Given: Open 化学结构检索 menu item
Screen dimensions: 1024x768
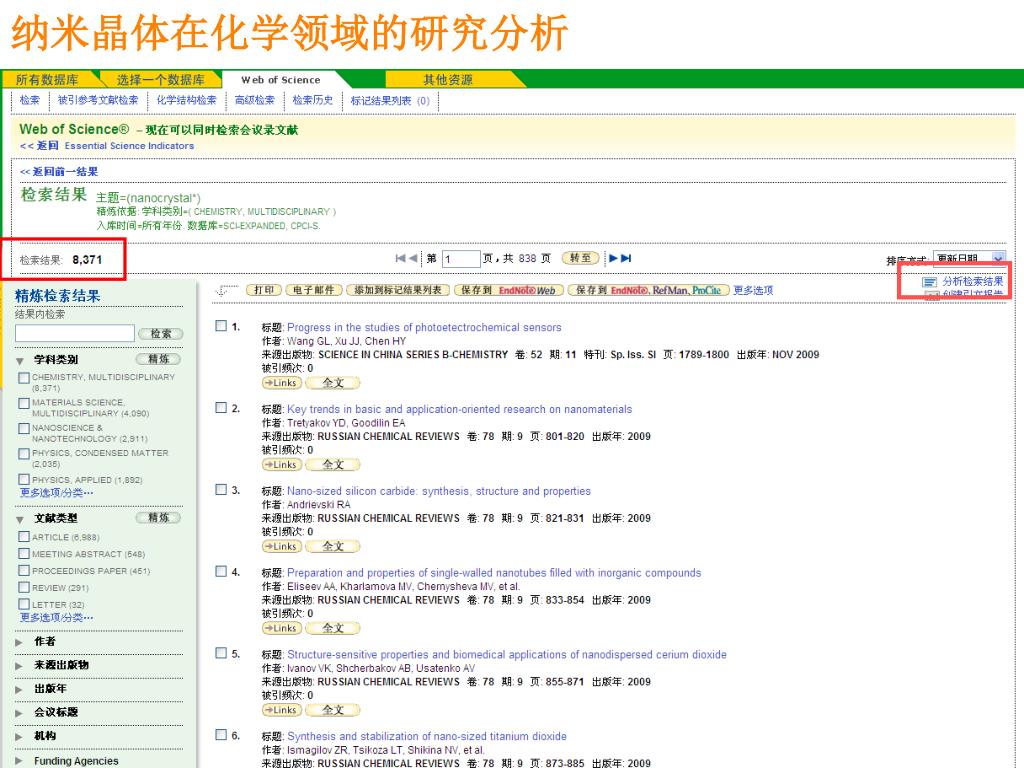Looking at the screenshot, I should tap(186, 101).
